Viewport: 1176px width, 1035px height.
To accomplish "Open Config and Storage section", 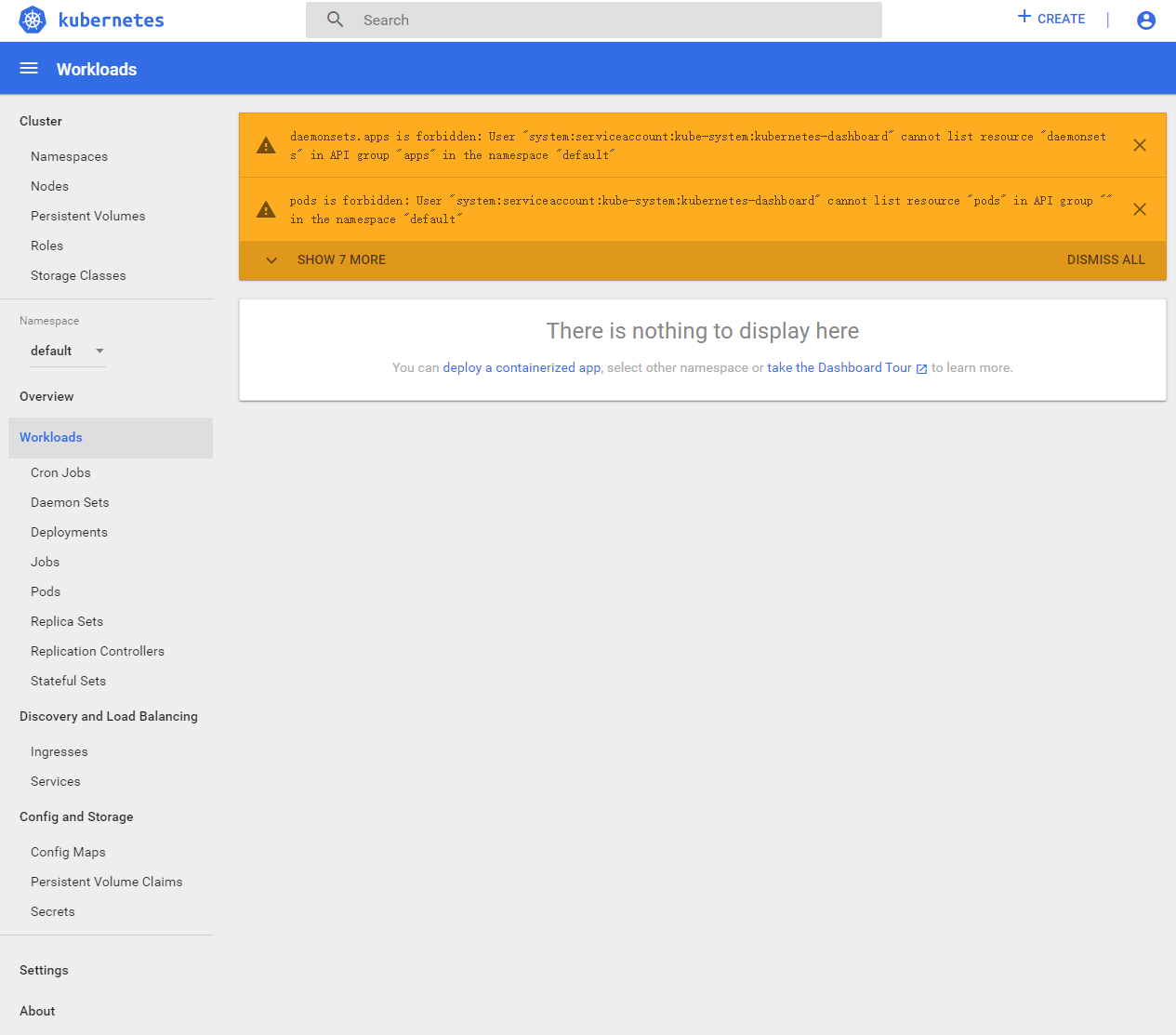I will coord(76,816).
